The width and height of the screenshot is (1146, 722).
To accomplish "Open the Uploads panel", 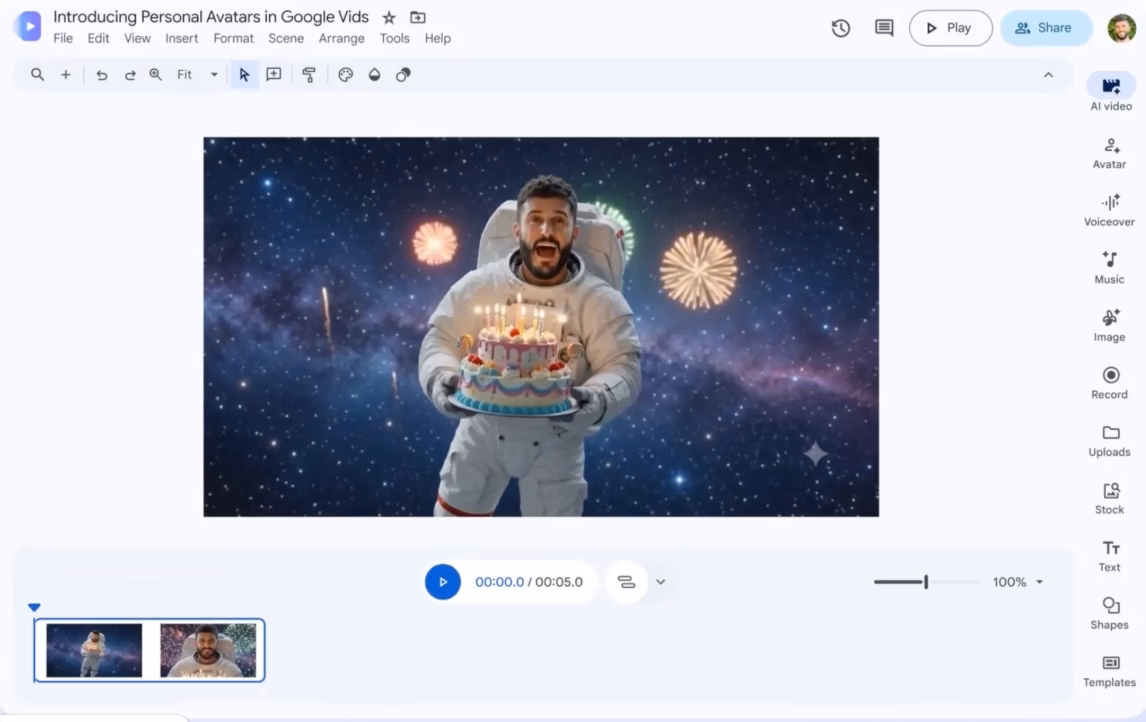I will (1109, 441).
